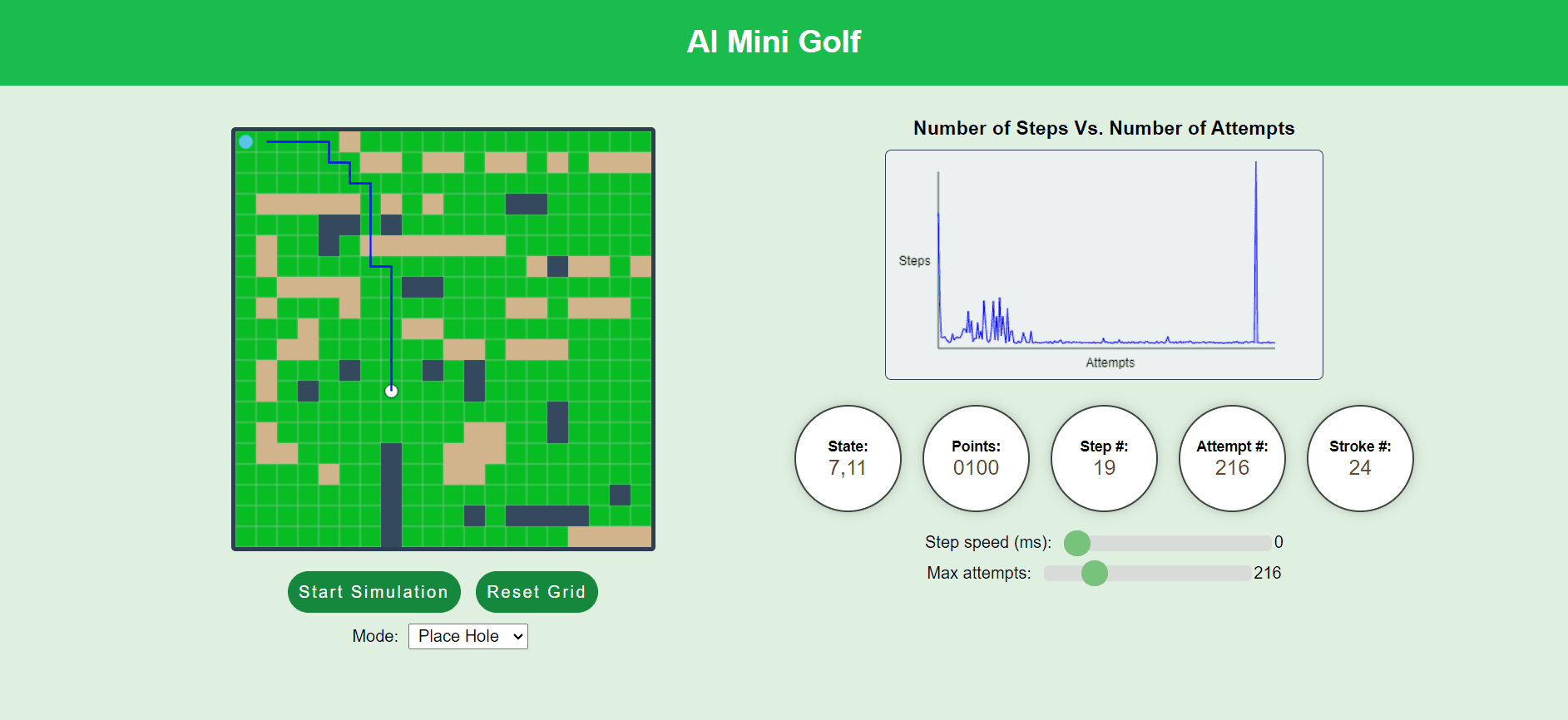1568x720 pixels.
Task: Click the Step speed (ms) label
Action: tap(988, 542)
